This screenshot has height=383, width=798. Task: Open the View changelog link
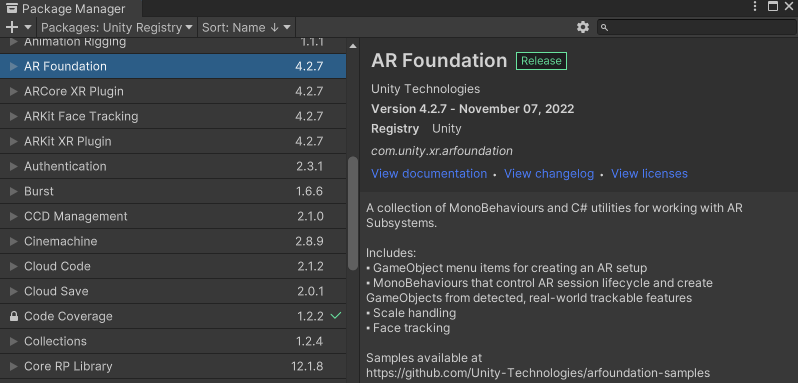[549, 173]
